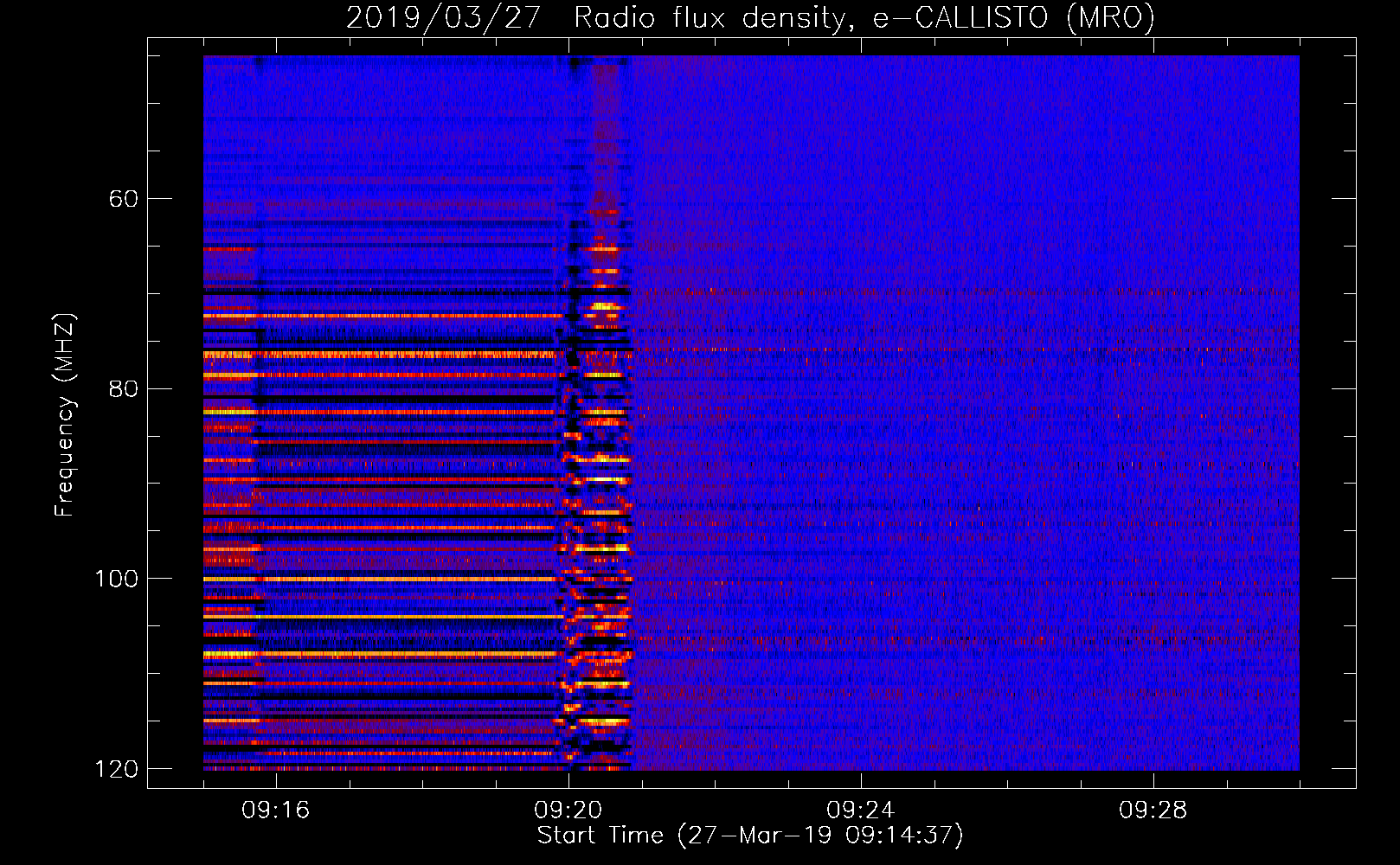The width and height of the screenshot is (1400, 865).
Task: Click the 'Frequency (MHZ)' axis label
Action: tap(64, 415)
